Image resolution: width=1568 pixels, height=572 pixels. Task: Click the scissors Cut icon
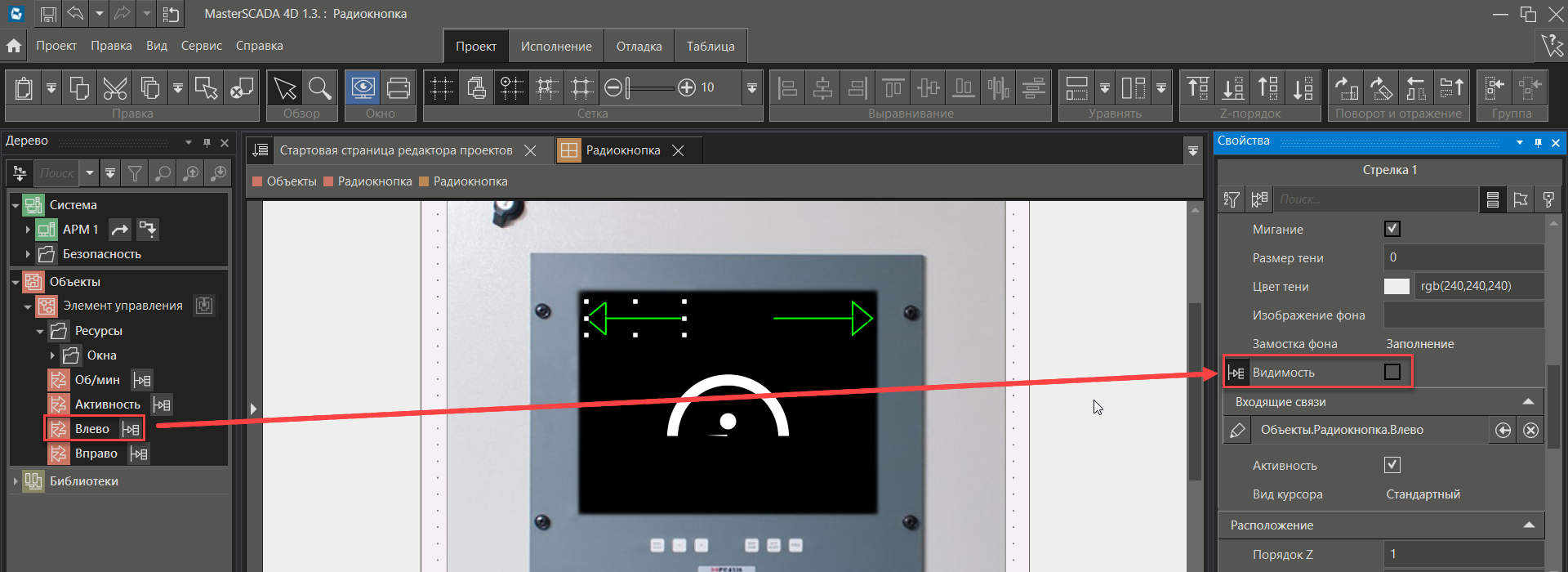[x=114, y=87]
